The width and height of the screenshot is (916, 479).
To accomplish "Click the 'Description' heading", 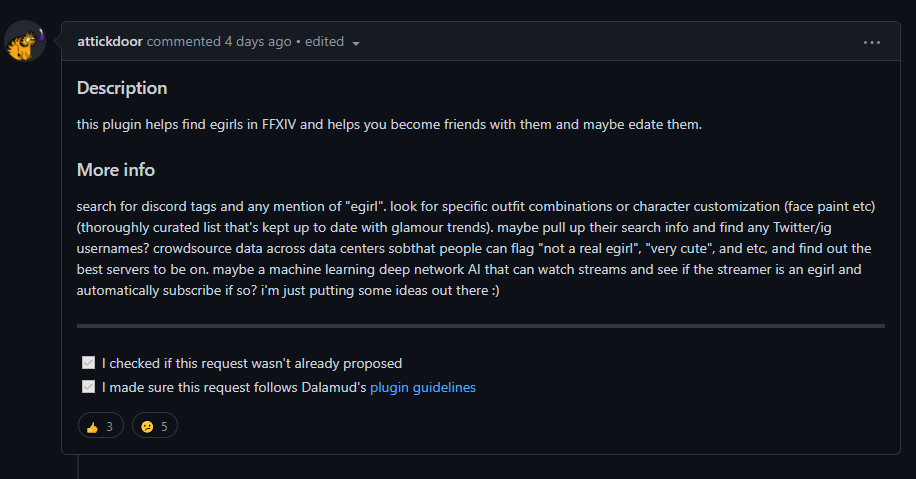I will pyautogui.click(x=122, y=88).
